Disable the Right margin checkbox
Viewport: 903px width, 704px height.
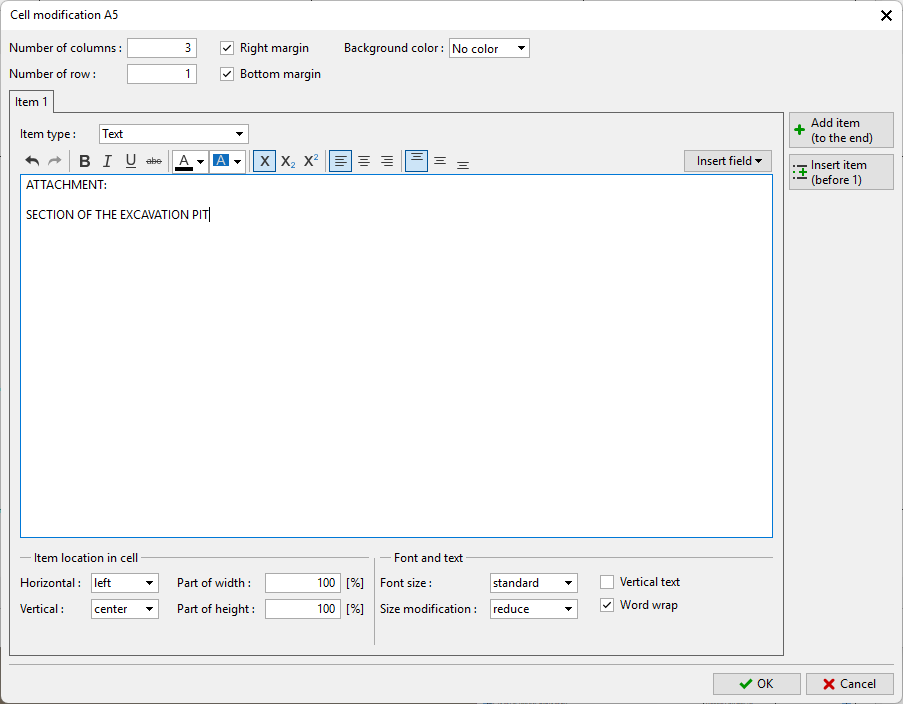(x=227, y=48)
